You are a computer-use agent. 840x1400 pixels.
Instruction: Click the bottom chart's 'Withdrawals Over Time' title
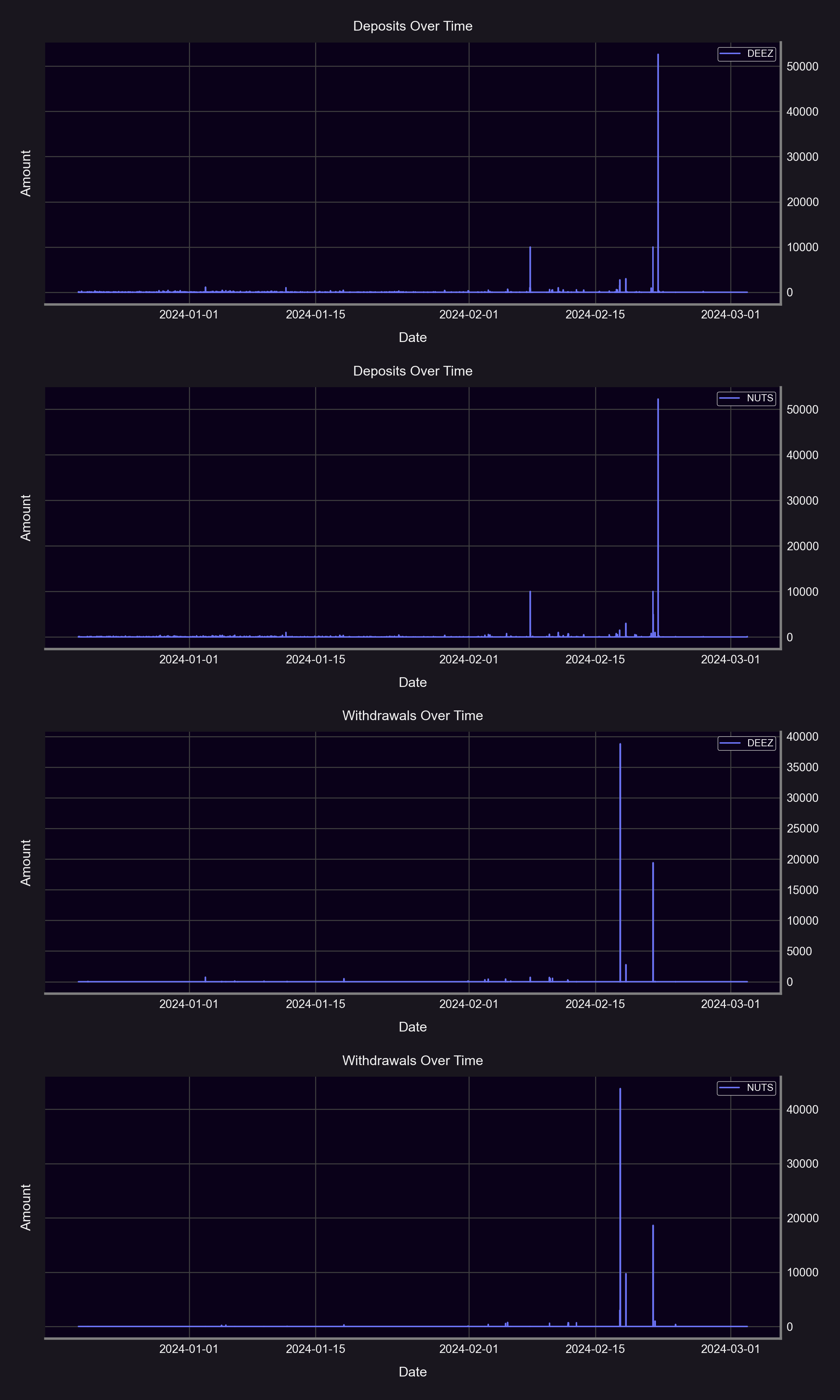coord(413,1061)
